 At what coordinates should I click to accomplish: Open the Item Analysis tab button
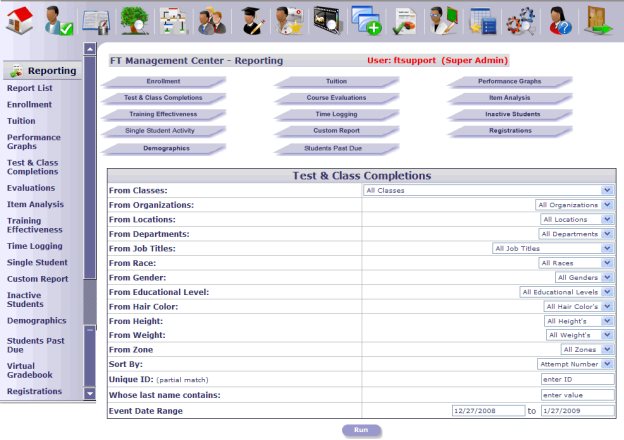click(510, 98)
